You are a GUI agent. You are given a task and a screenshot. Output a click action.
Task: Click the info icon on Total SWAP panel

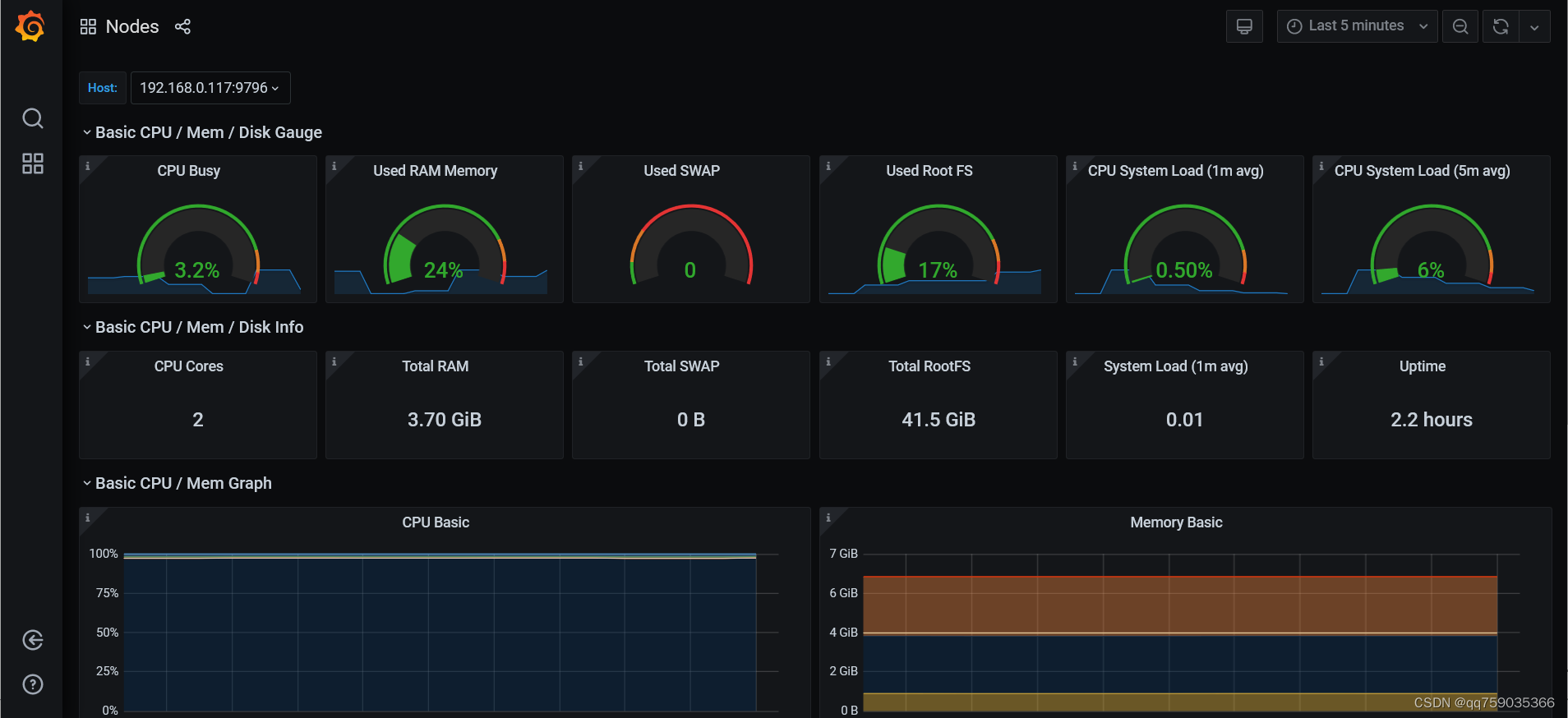581,361
